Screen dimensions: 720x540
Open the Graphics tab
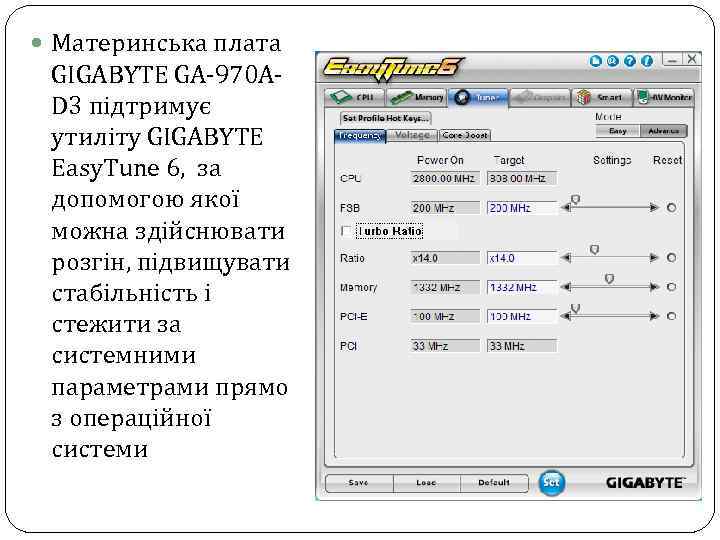click(540, 97)
